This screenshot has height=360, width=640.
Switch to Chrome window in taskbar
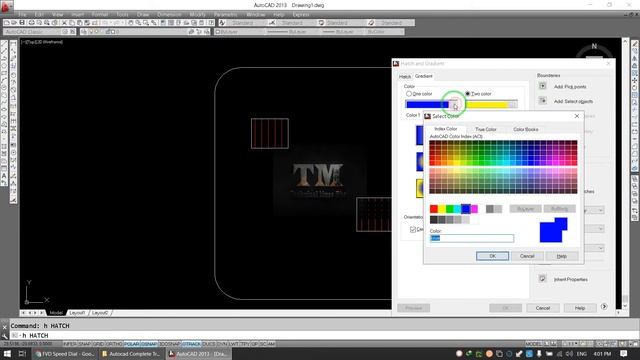(65, 354)
